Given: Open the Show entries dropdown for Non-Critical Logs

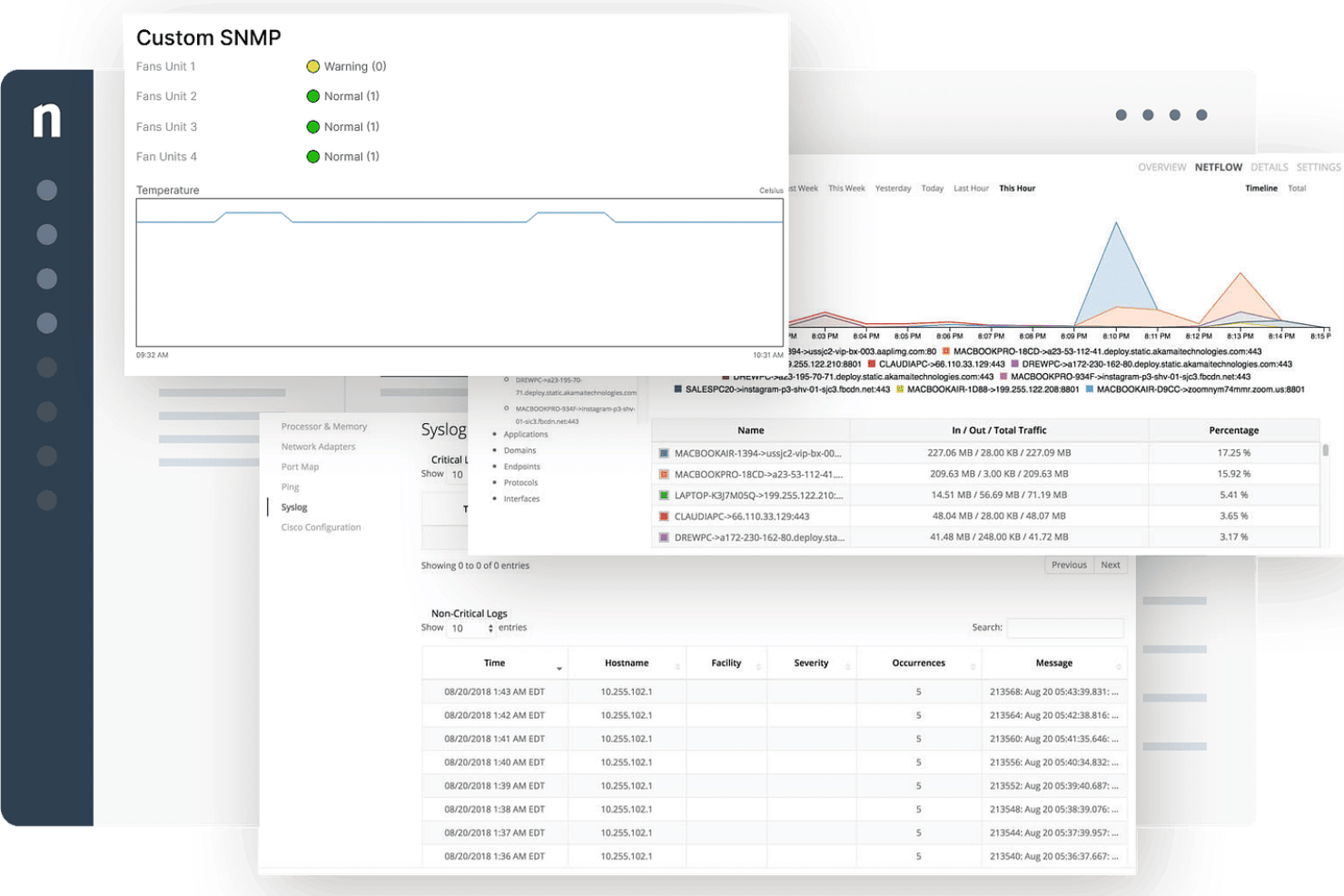Looking at the screenshot, I should pyautogui.click(x=472, y=628).
